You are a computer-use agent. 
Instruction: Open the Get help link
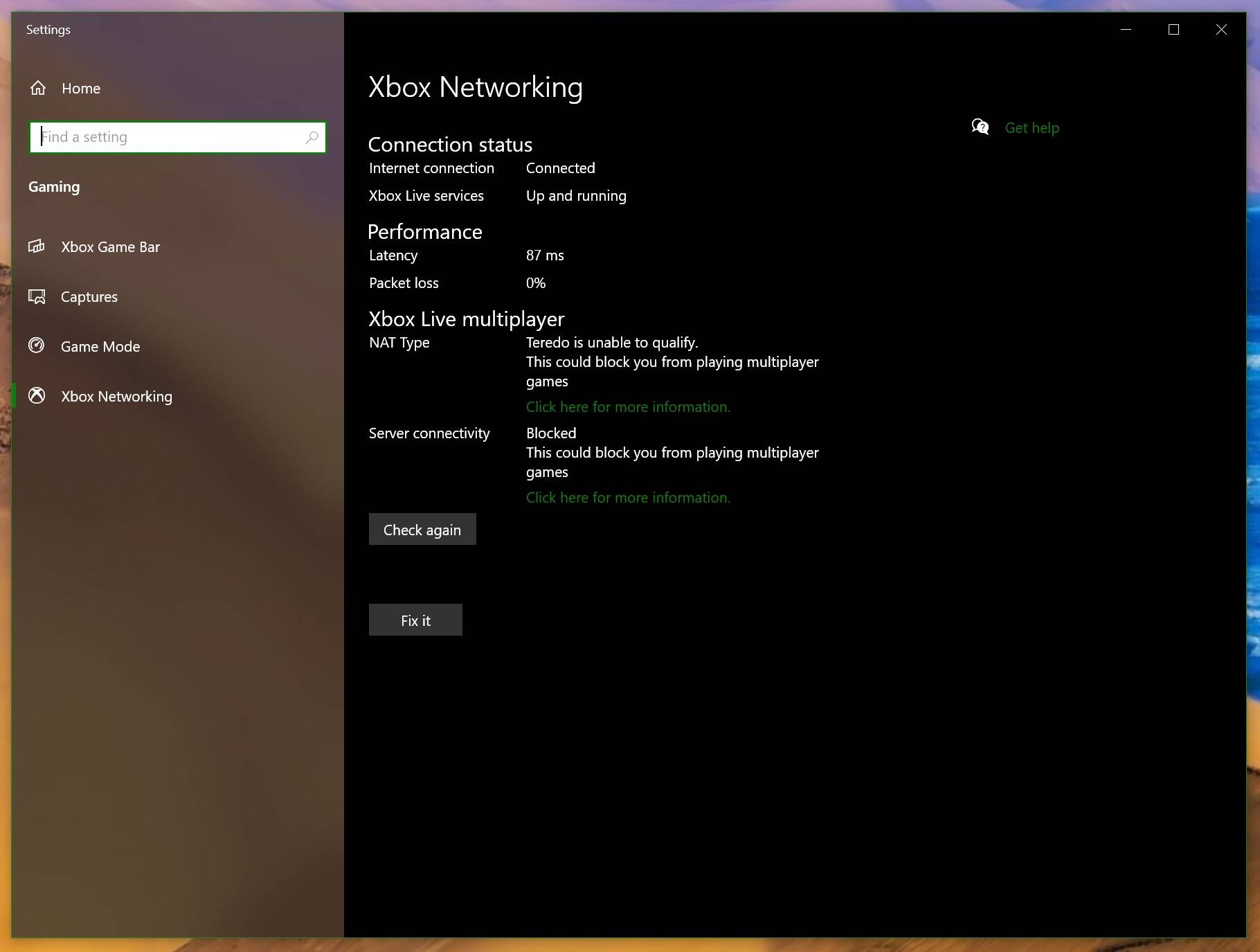pos(1032,128)
